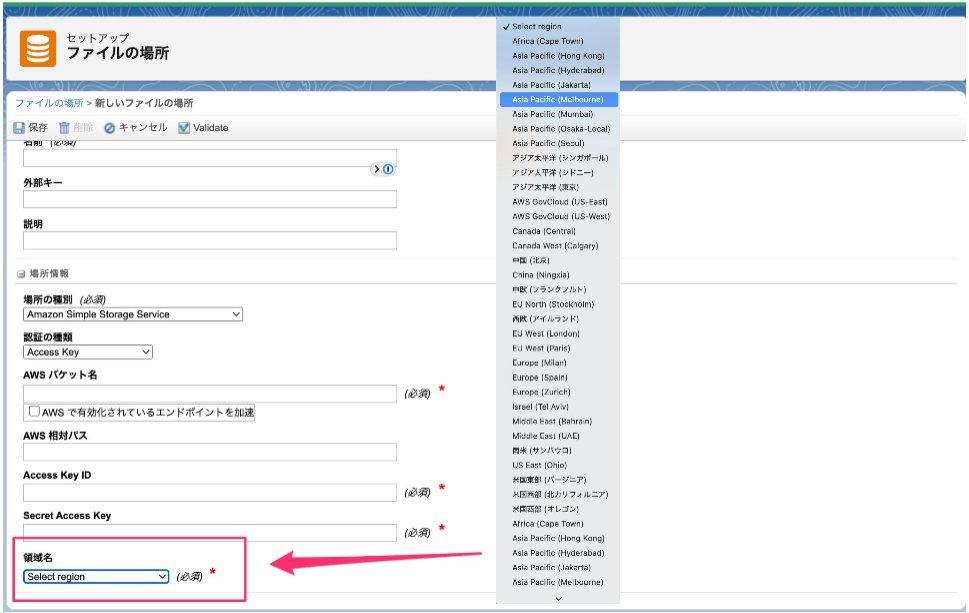
Task: Click the small arrow icon beside the name field
Action: (x=376, y=169)
